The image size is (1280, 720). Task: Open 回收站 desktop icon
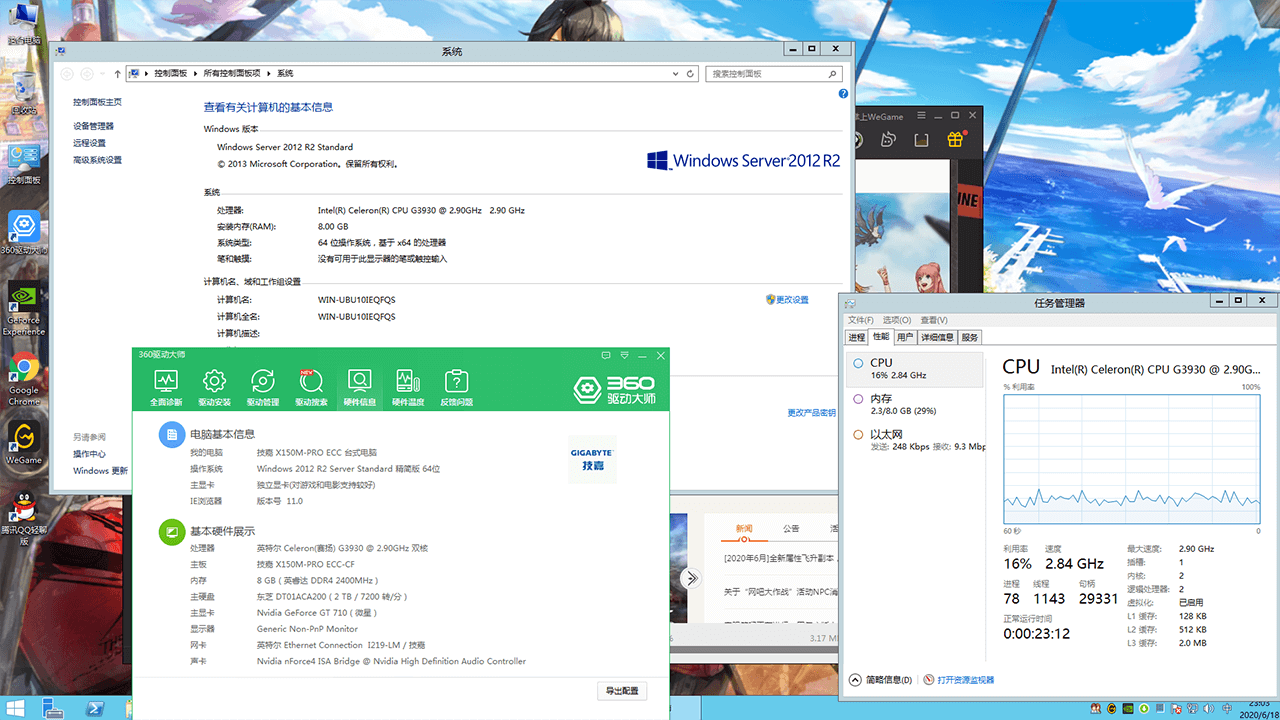[x=24, y=93]
